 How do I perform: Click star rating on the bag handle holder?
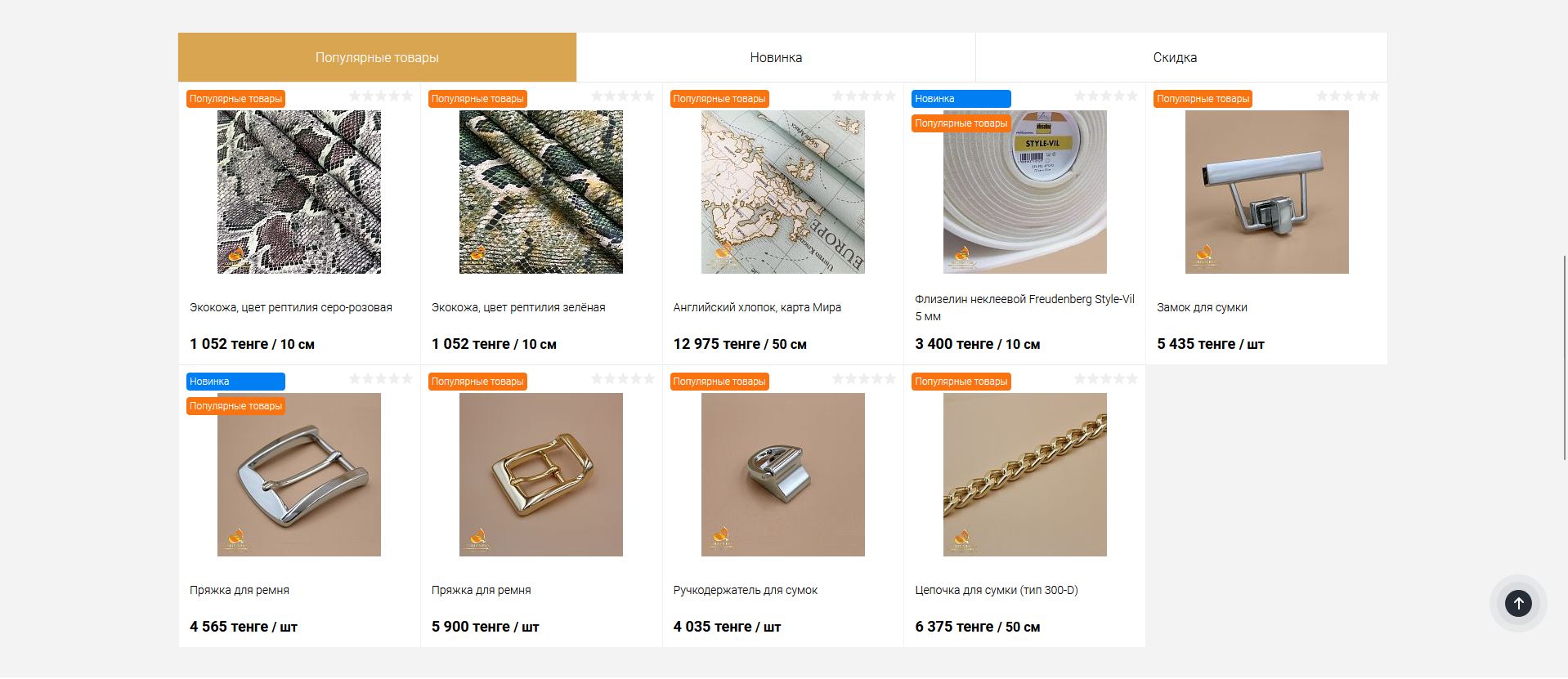point(864,379)
